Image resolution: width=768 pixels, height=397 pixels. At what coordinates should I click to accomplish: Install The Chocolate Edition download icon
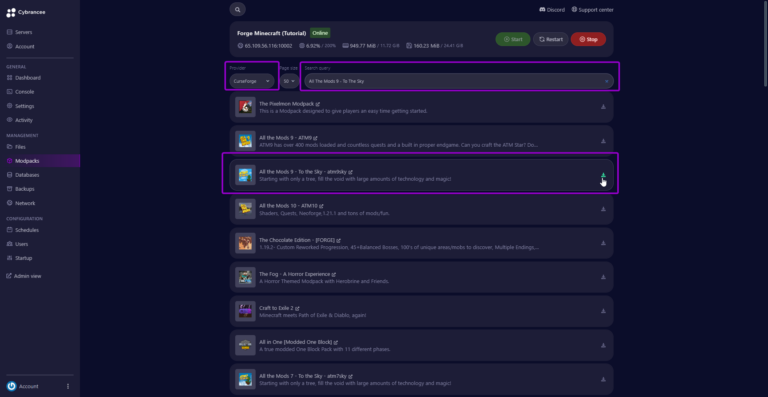pyautogui.click(x=603, y=243)
